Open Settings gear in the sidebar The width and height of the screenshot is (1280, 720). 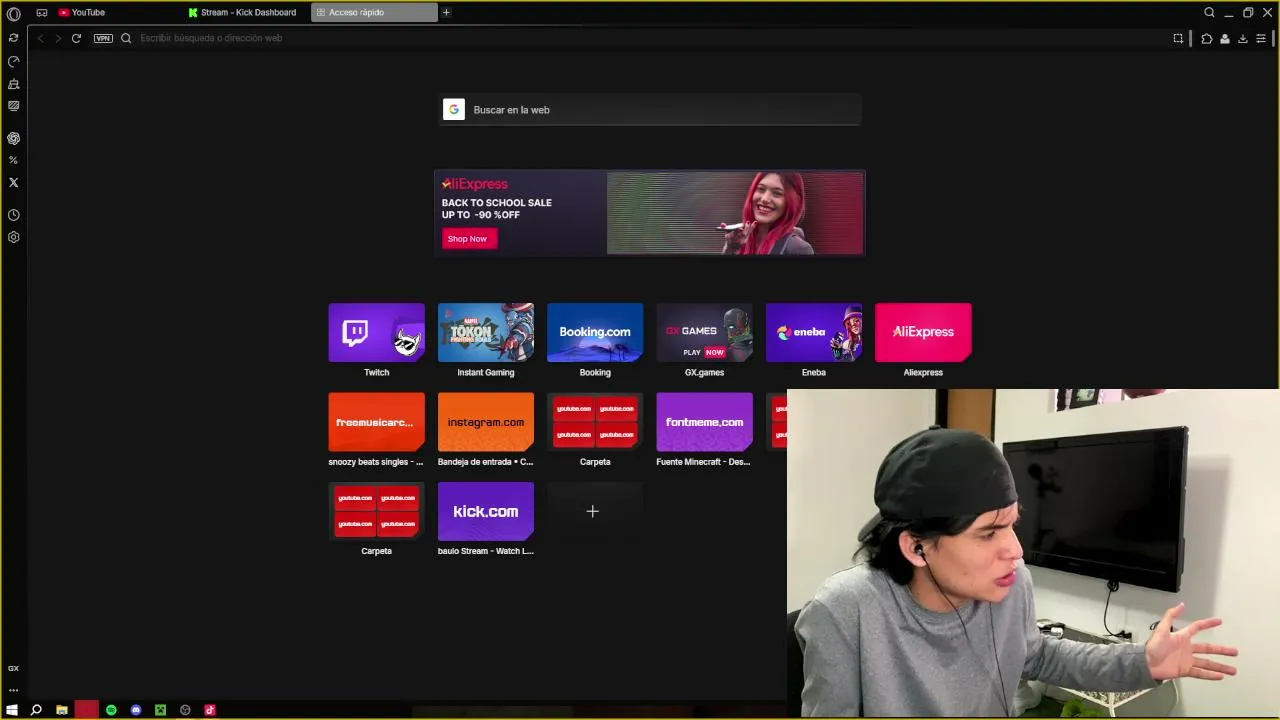pyautogui.click(x=13, y=238)
